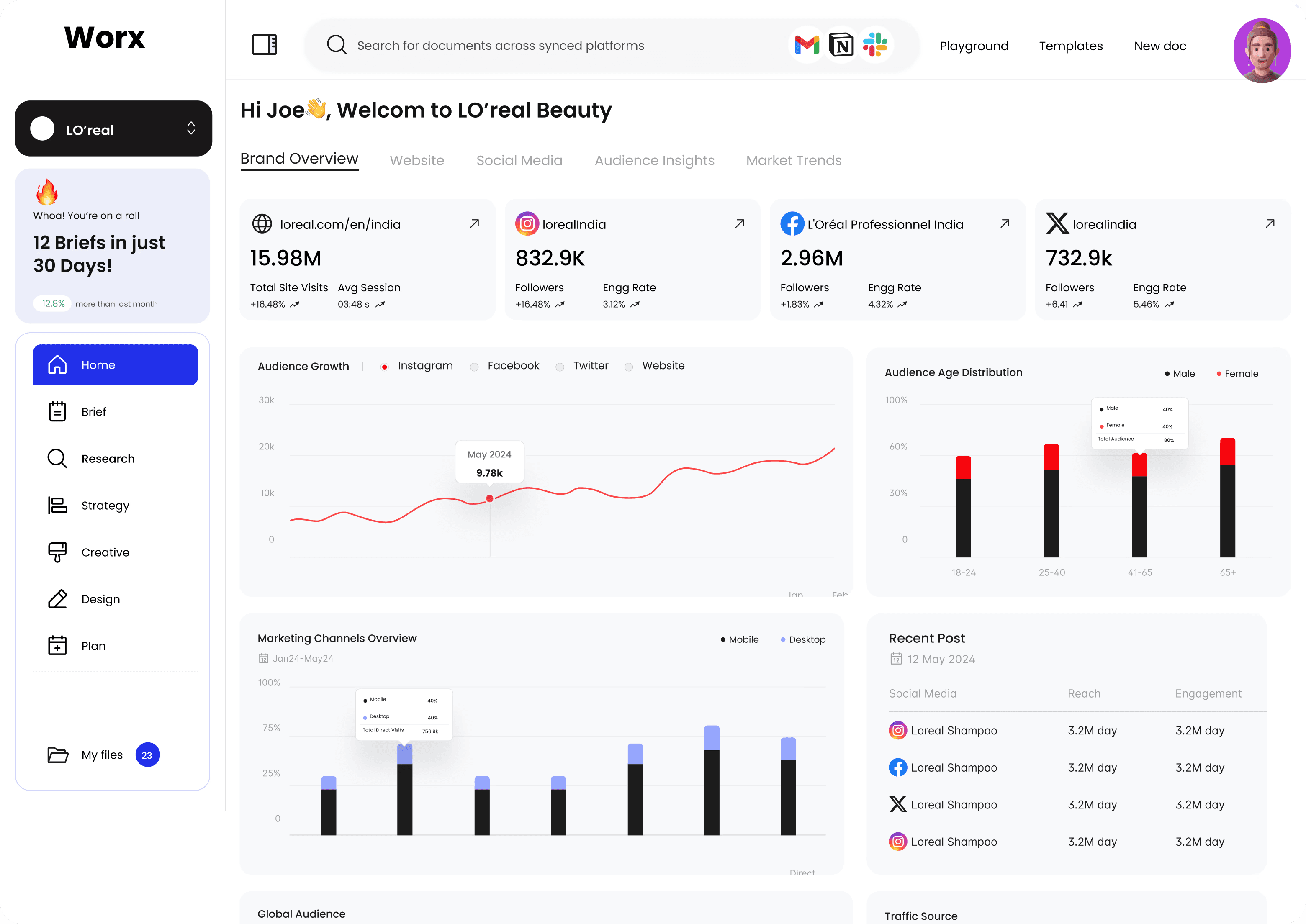This screenshot has height=924, width=1306.
Task: Click the Strategy icon in sidebar
Action: point(57,505)
